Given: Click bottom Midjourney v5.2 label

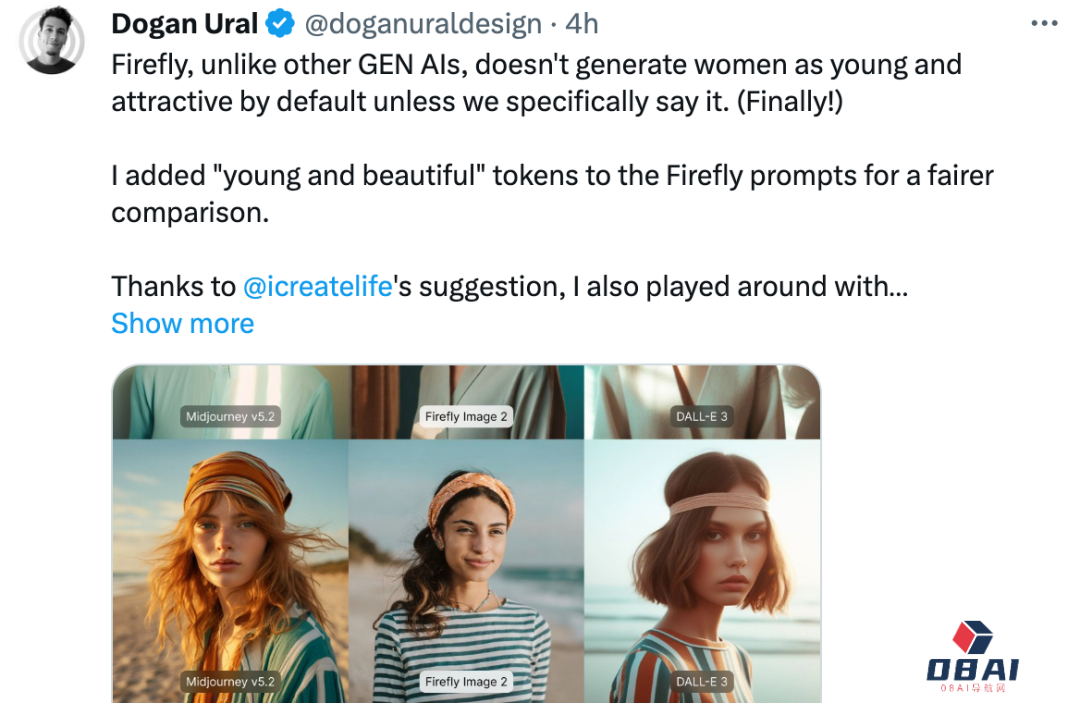Looking at the screenshot, I should 230,682.
